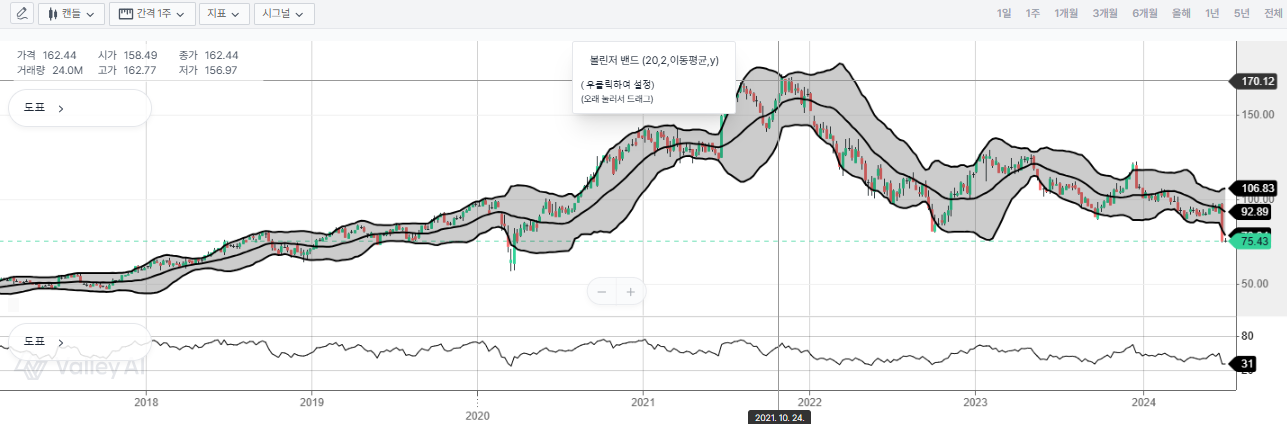1287x424 pixels.
Task: Click the 볼린저 밴드 tooltip title
Action: (x=654, y=61)
